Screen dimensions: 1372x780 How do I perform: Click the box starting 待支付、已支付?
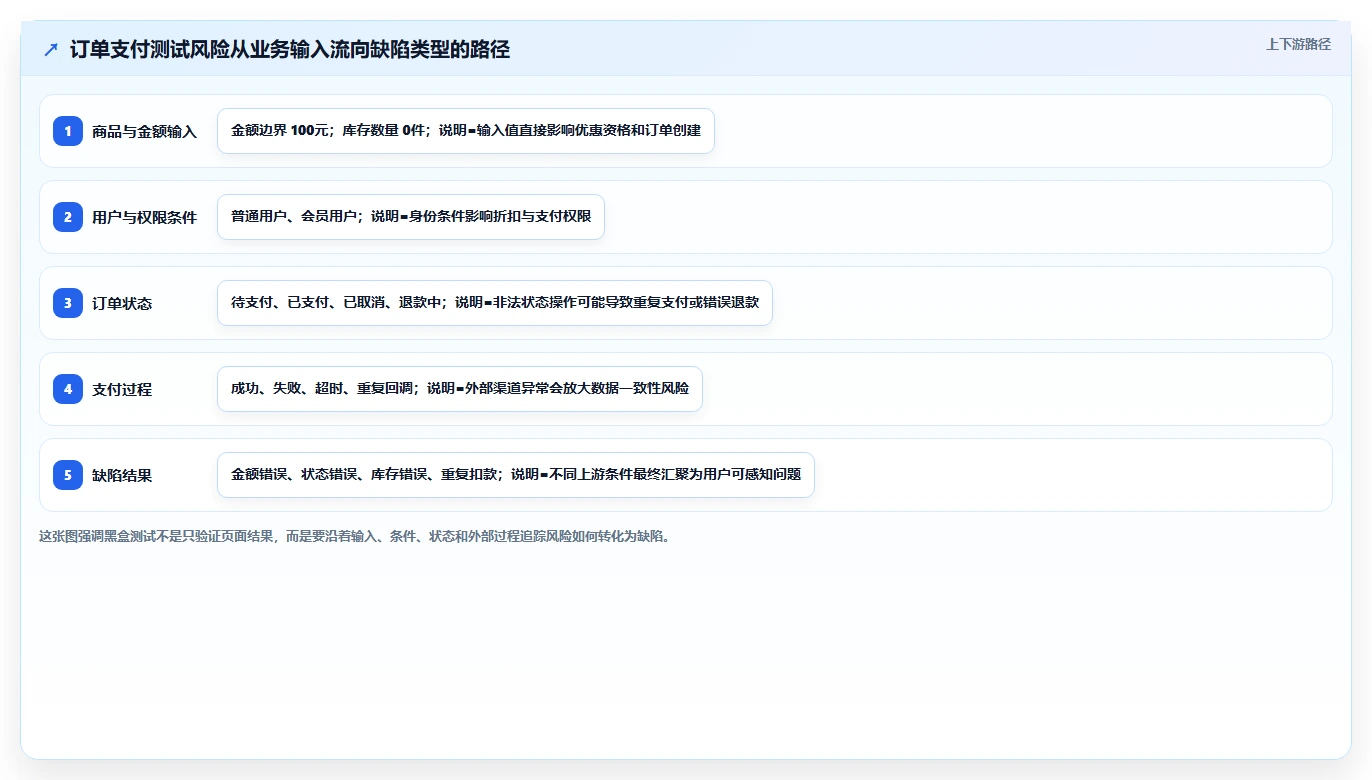coord(495,303)
